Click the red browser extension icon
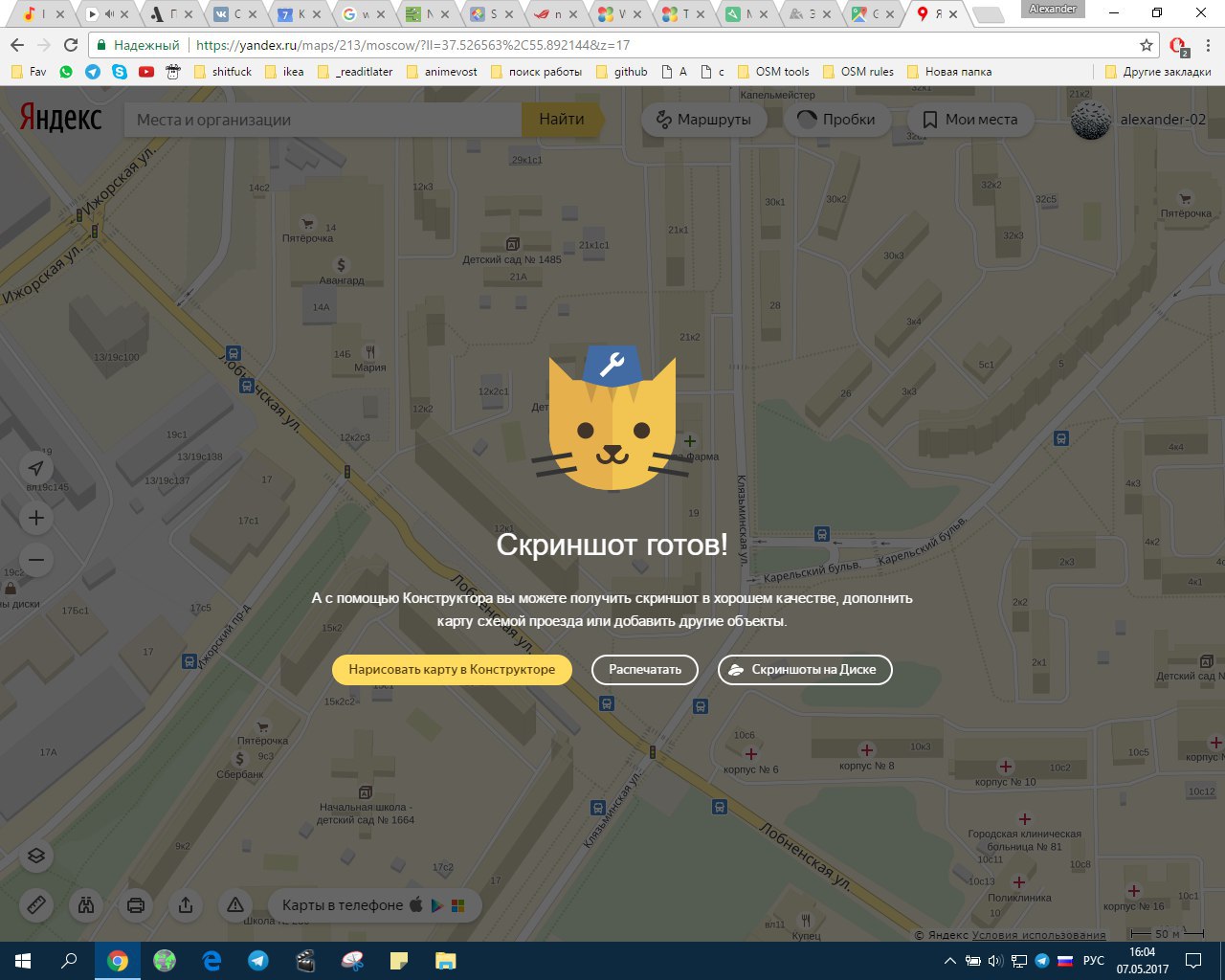The image size is (1225, 980). [1179, 45]
